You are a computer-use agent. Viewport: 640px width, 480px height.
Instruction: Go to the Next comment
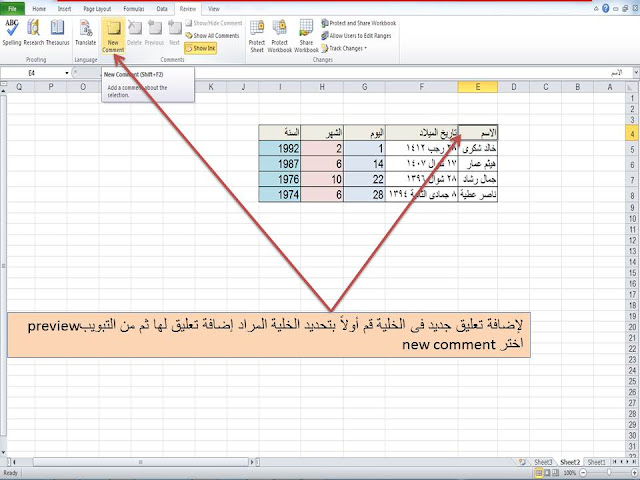(175, 33)
